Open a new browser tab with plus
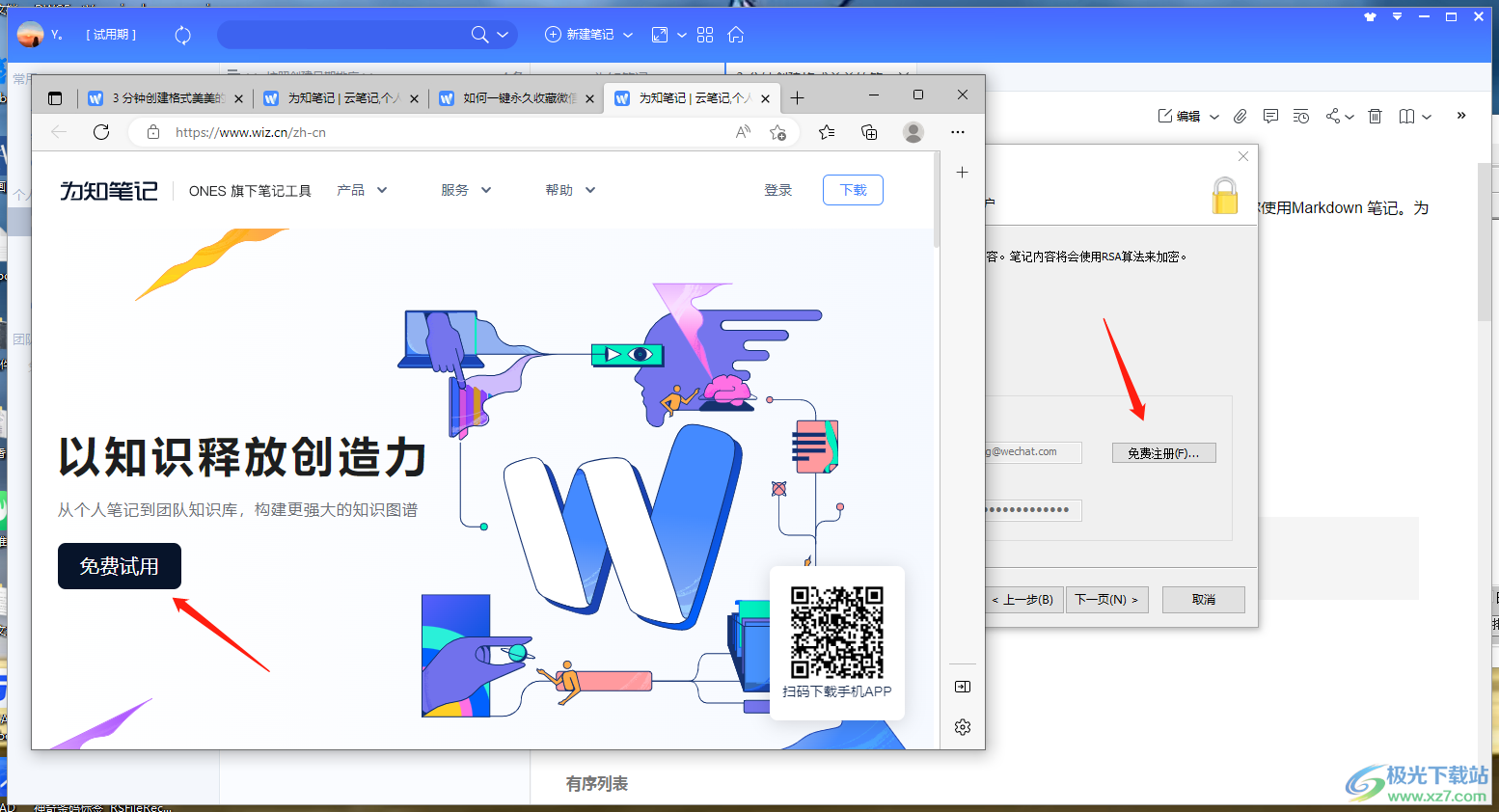 tap(798, 98)
